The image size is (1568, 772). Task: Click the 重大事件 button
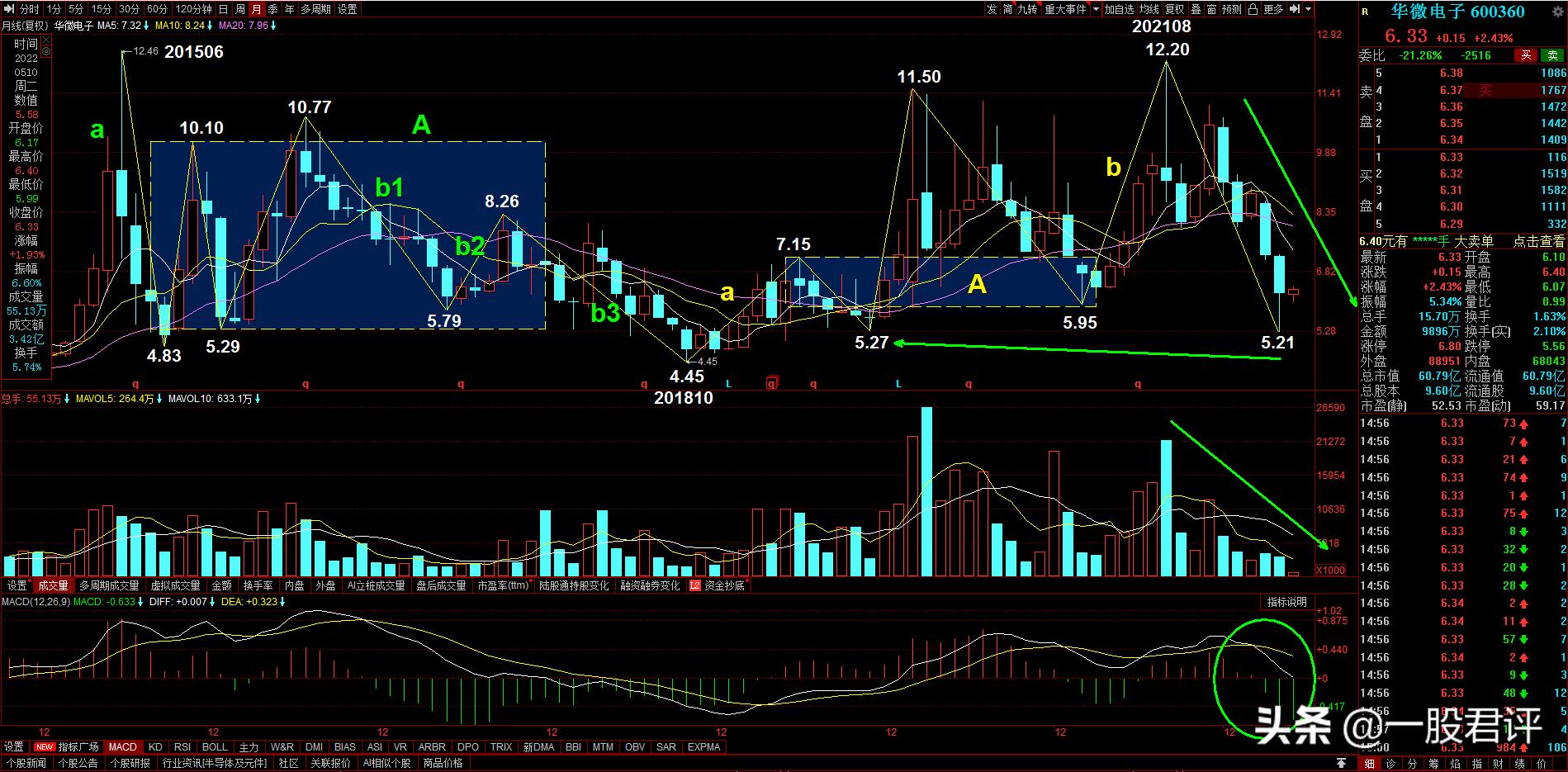point(1066,9)
